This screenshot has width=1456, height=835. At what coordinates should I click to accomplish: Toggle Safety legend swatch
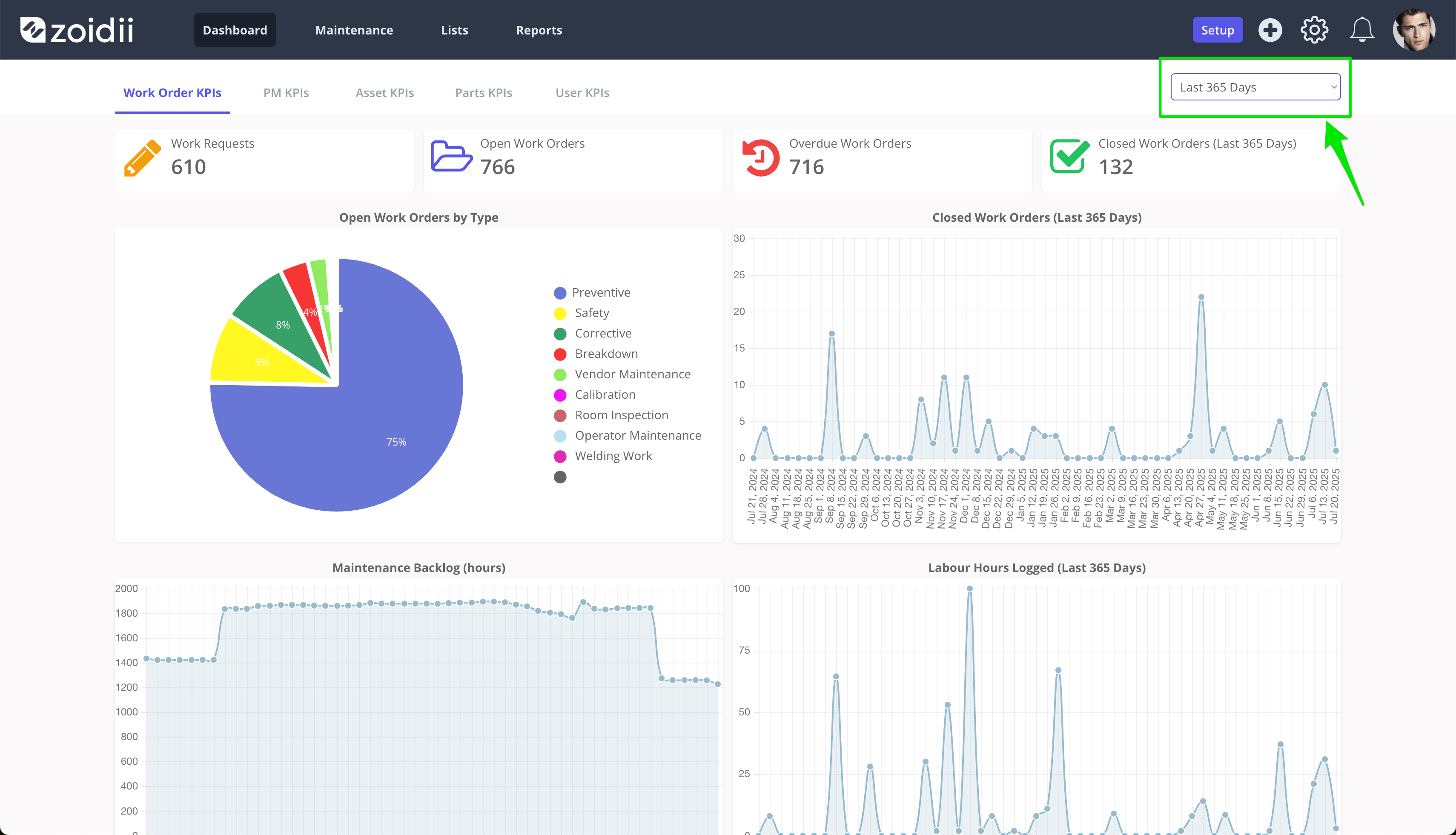560,314
